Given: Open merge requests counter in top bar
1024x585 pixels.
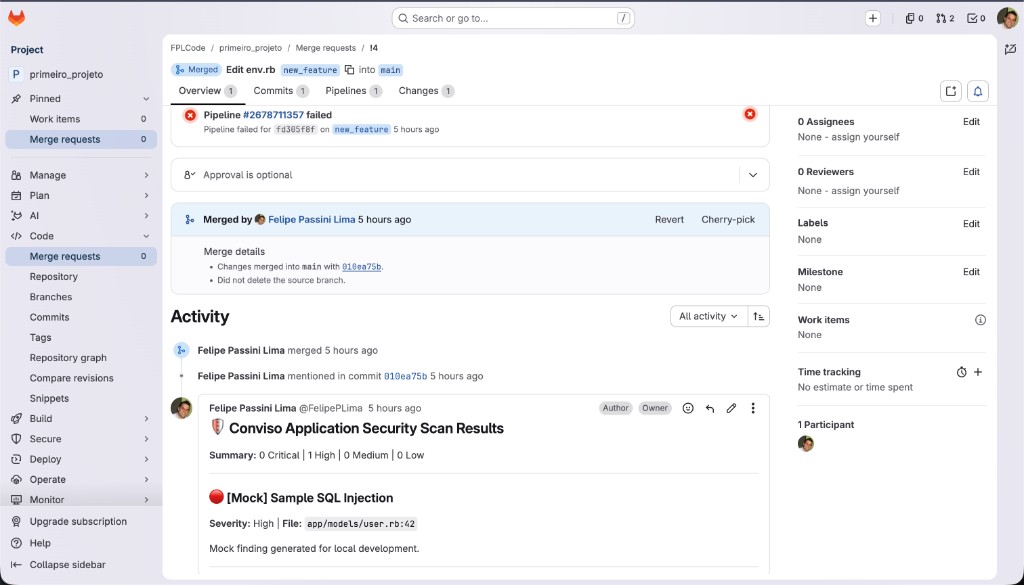Looking at the screenshot, I should pos(945,18).
